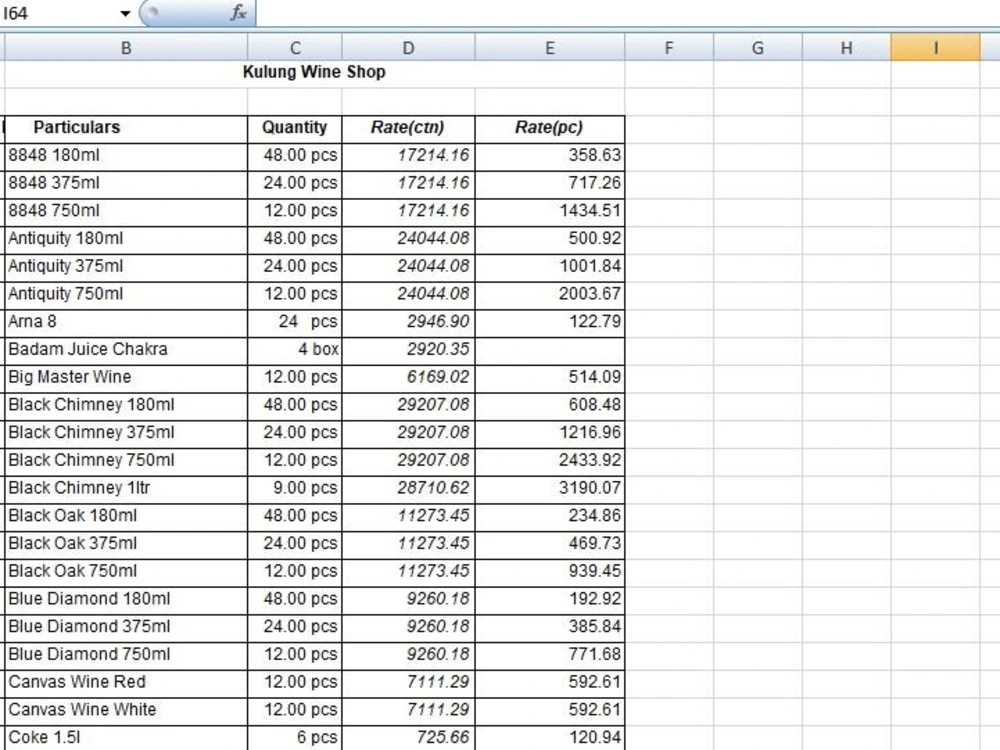Image resolution: width=1000 pixels, height=750 pixels.
Task: Select the cell Blue Diamond 375ml
Action: pyautogui.click(x=126, y=628)
